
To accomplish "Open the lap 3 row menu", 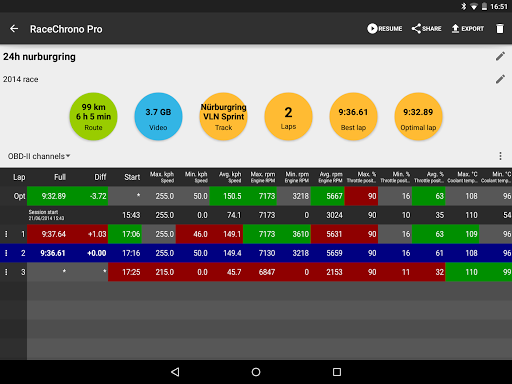I will pos(6,272).
